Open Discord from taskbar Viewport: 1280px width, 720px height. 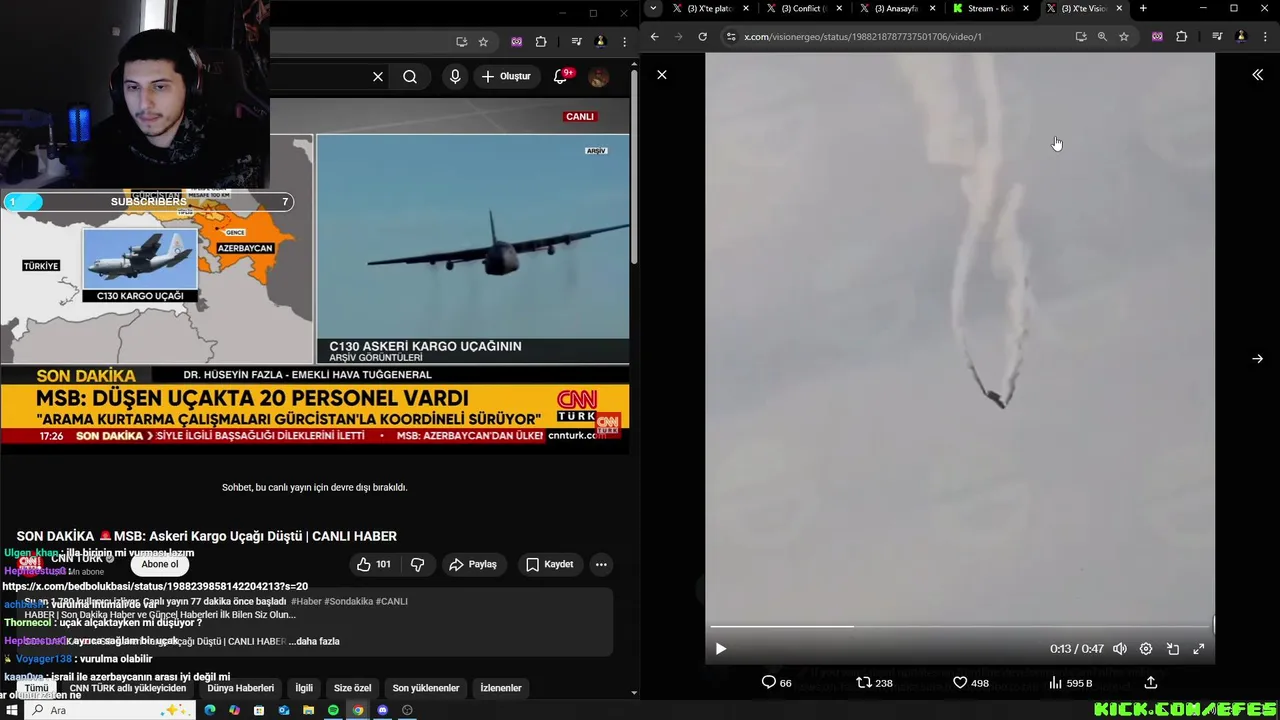click(x=382, y=710)
